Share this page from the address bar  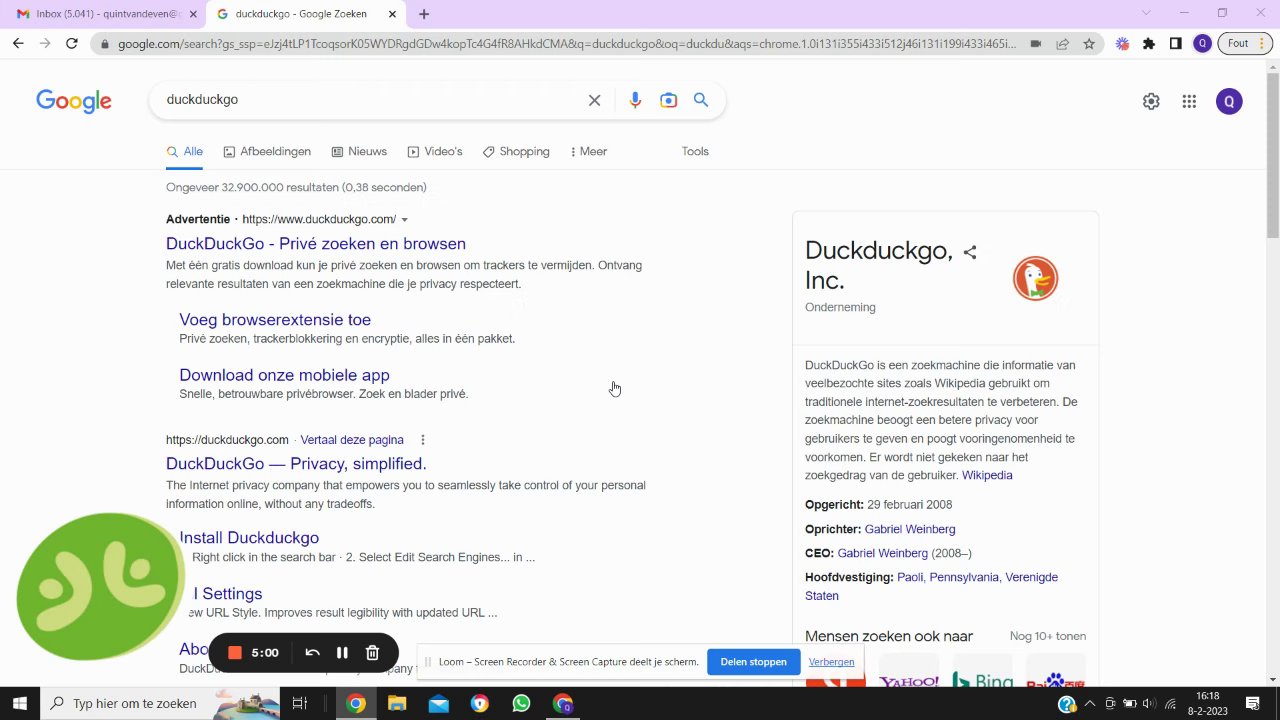pos(1062,43)
